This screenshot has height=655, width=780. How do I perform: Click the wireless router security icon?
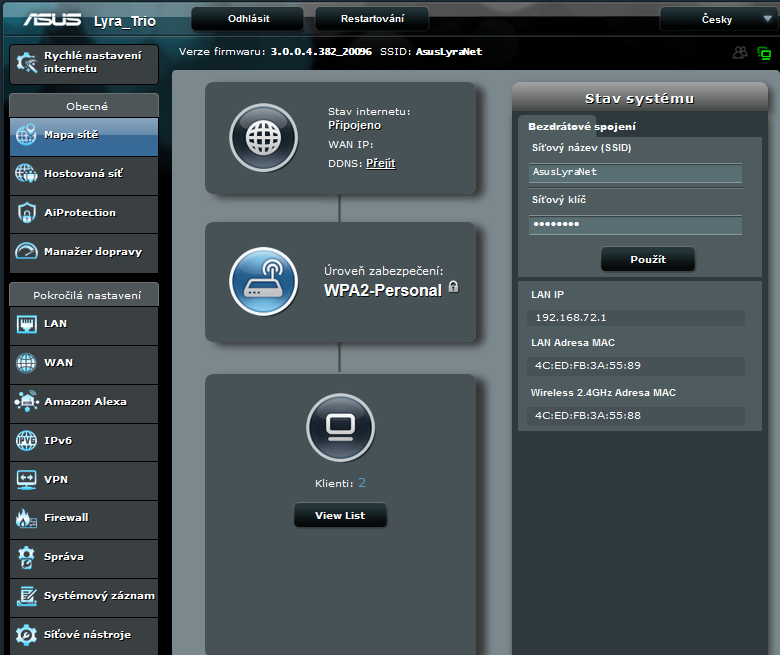click(264, 281)
